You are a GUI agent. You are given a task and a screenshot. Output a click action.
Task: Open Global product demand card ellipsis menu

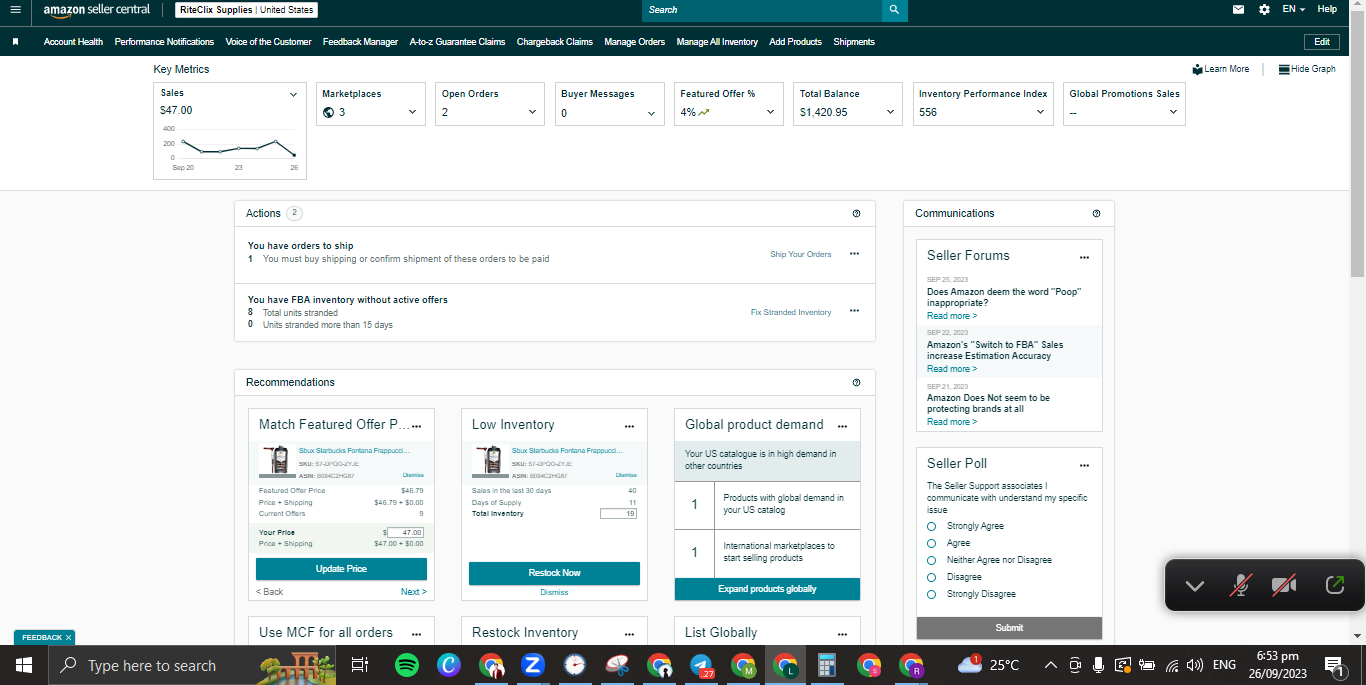pyautogui.click(x=842, y=426)
